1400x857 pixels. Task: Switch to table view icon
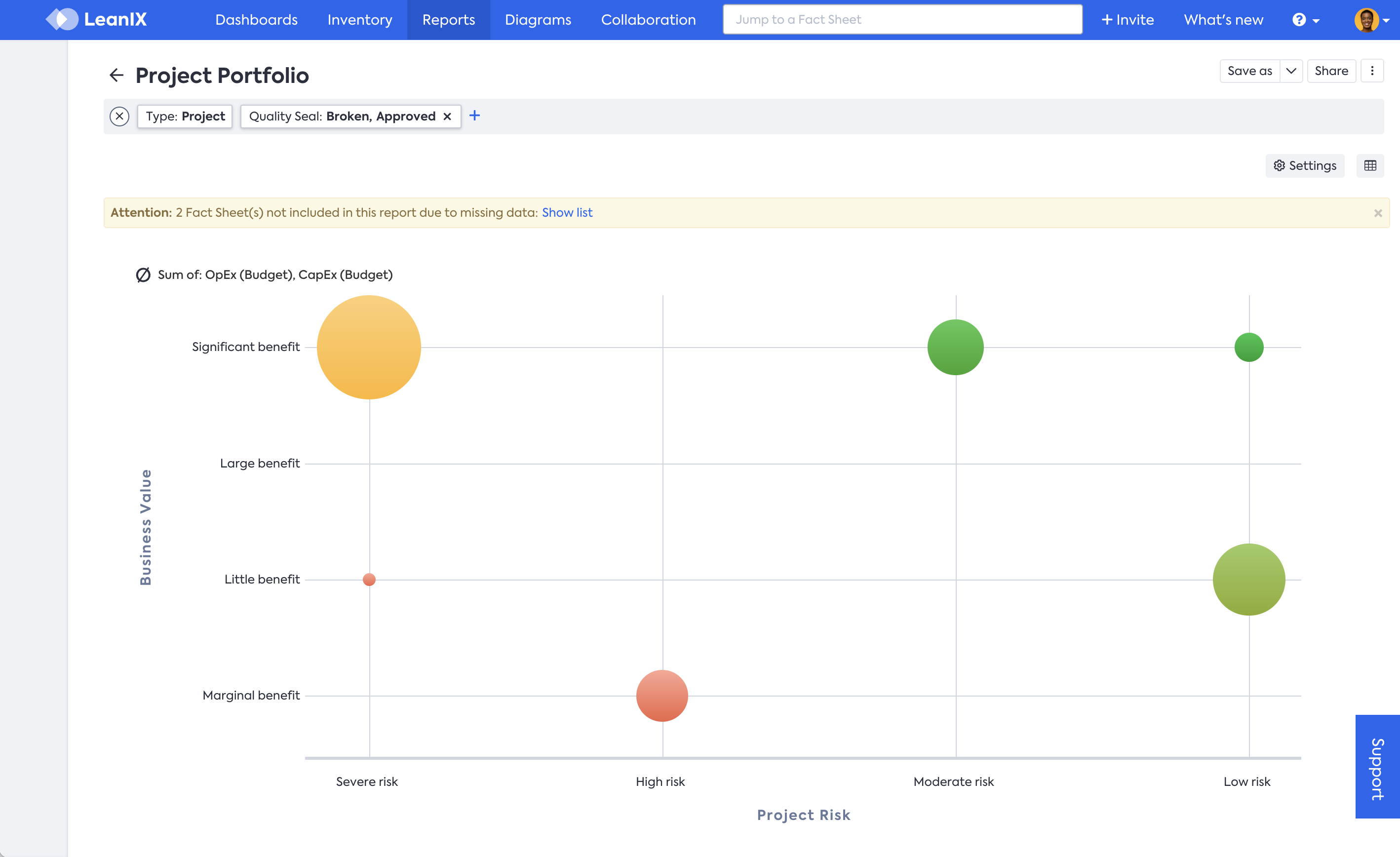[x=1370, y=165]
